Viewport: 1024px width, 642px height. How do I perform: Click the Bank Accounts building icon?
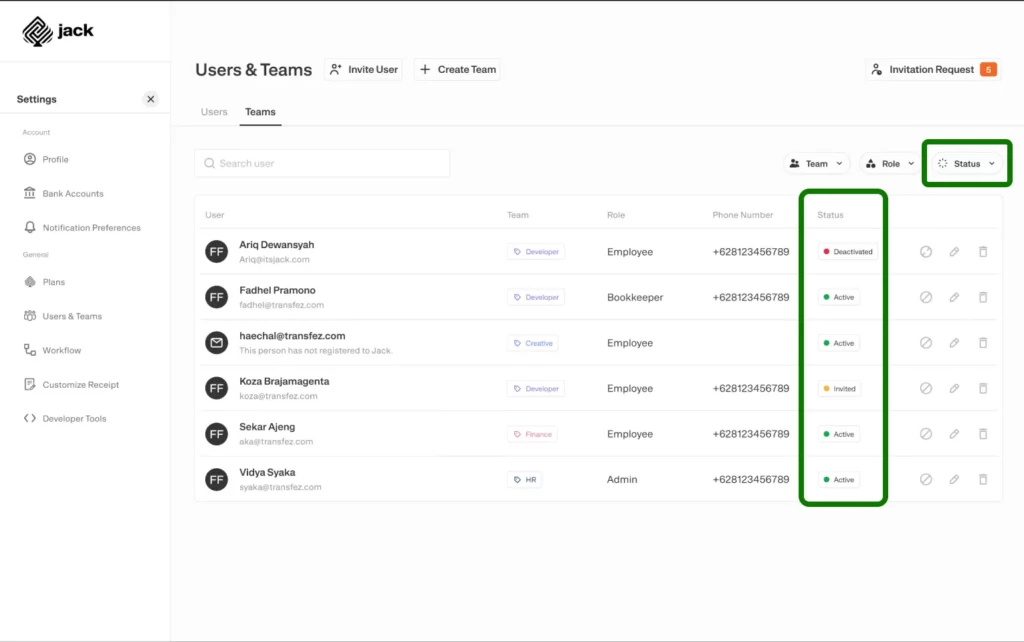pyautogui.click(x=29, y=193)
